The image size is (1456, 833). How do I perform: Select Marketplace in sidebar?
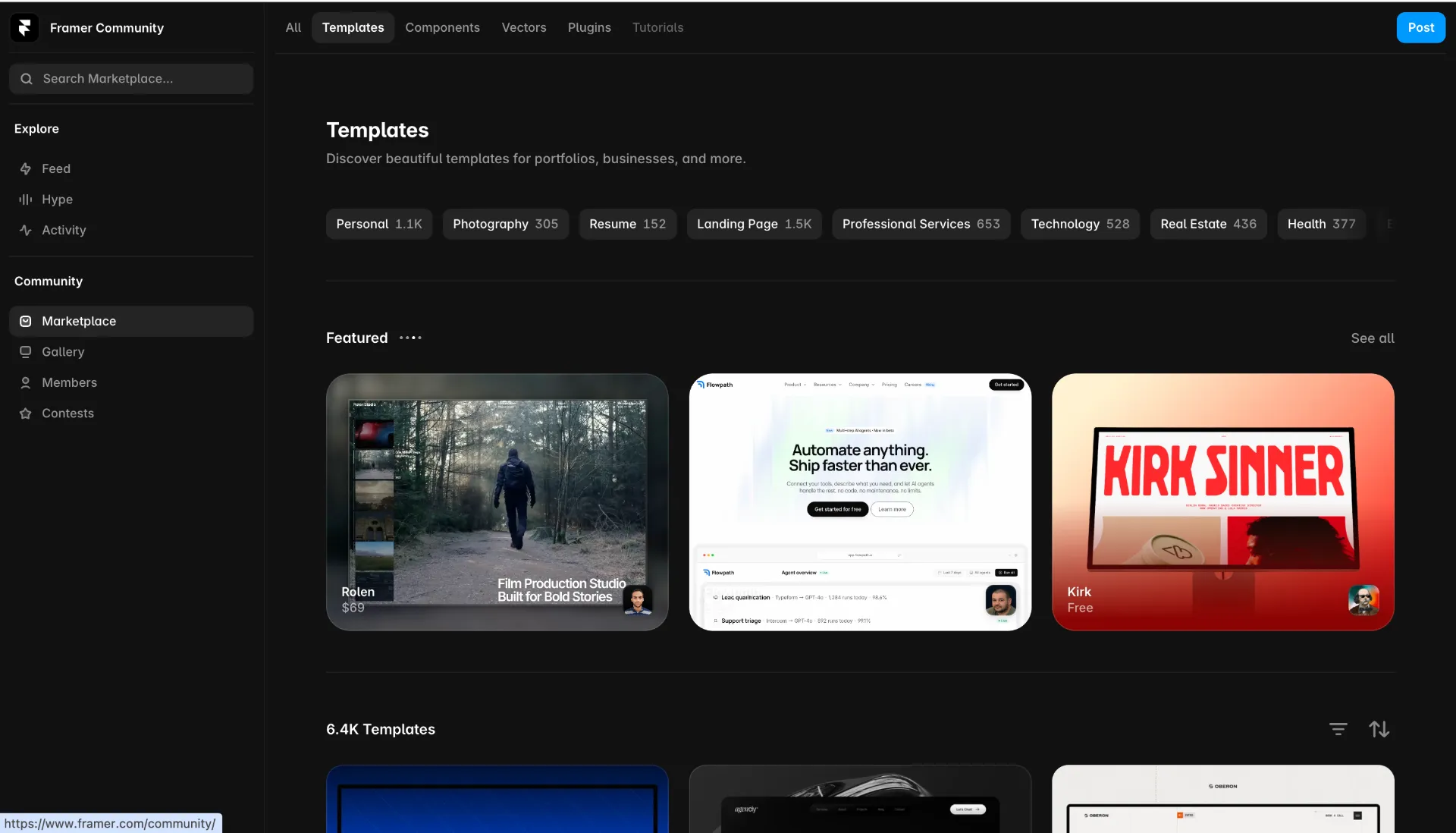coord(131,321)
